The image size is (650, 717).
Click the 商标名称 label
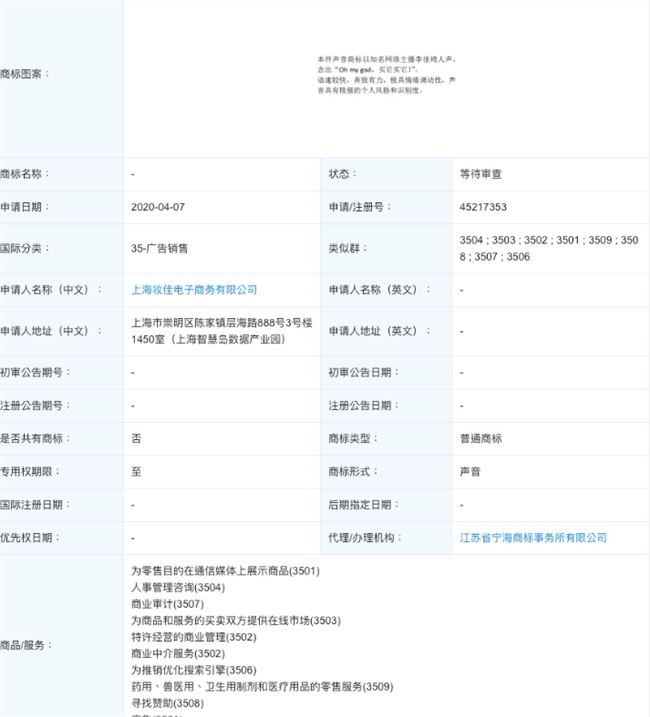[x=25, y=174]
